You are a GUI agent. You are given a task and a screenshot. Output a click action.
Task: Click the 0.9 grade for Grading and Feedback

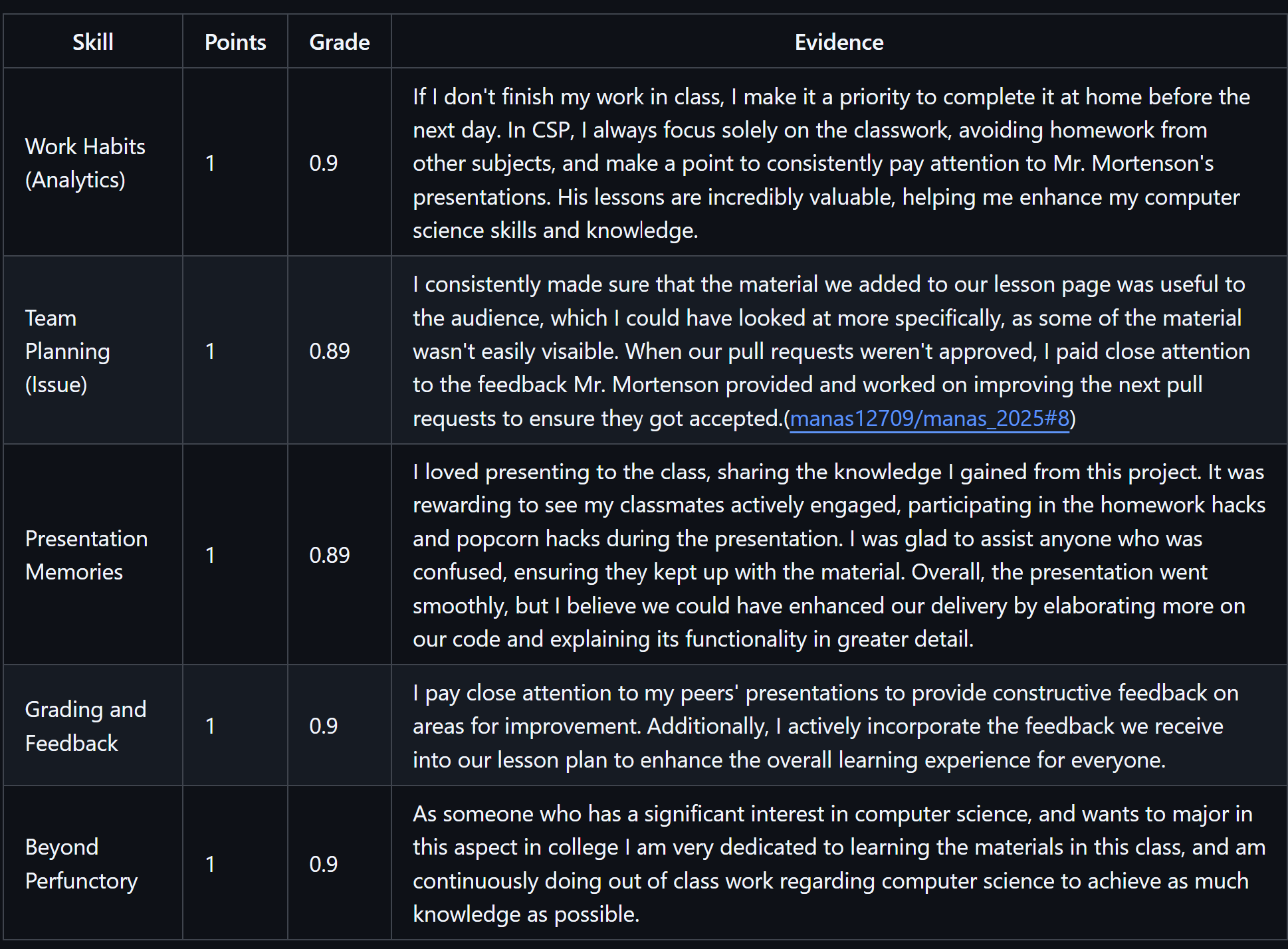click(324, 726)
